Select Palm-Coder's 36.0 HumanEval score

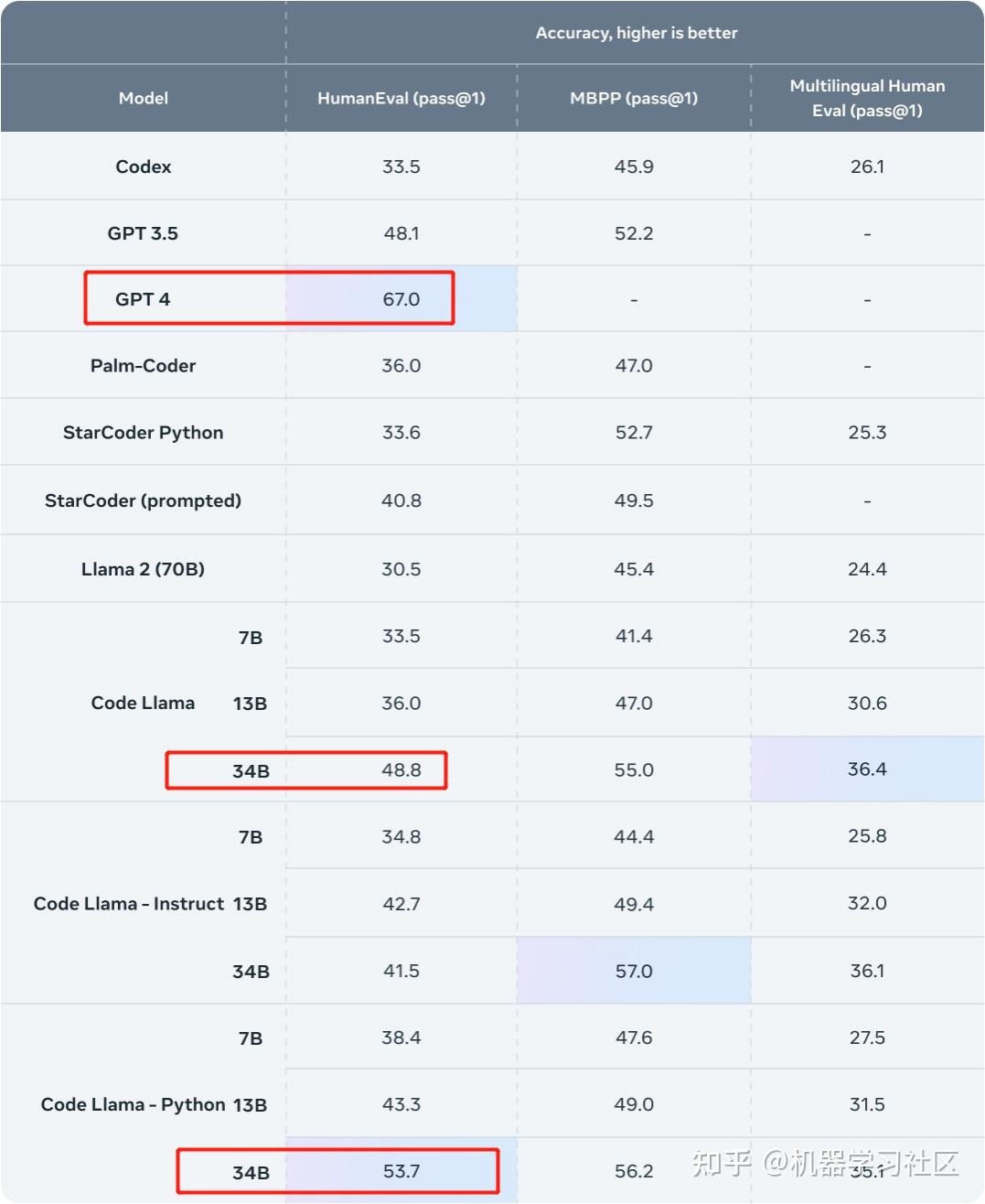pos(401,366)
